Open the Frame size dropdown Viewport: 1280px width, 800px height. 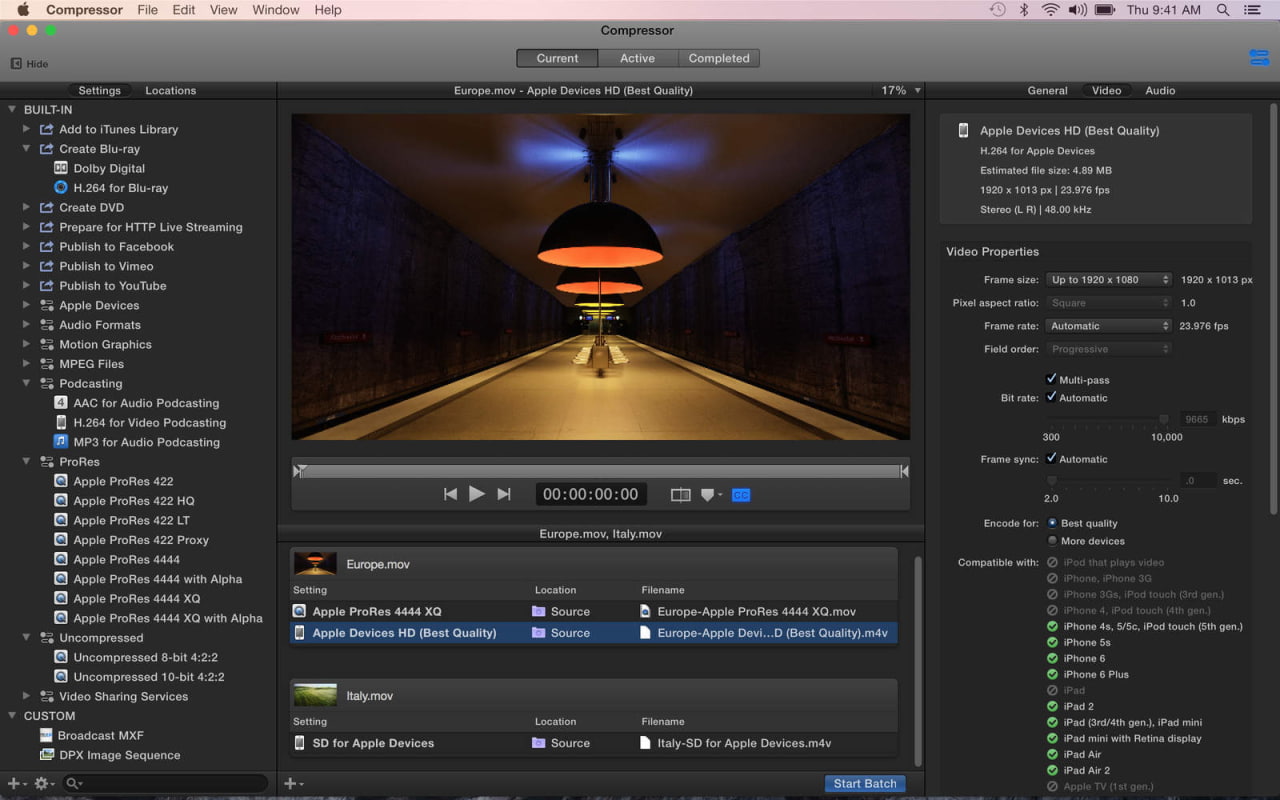(x=1108, y=280)
